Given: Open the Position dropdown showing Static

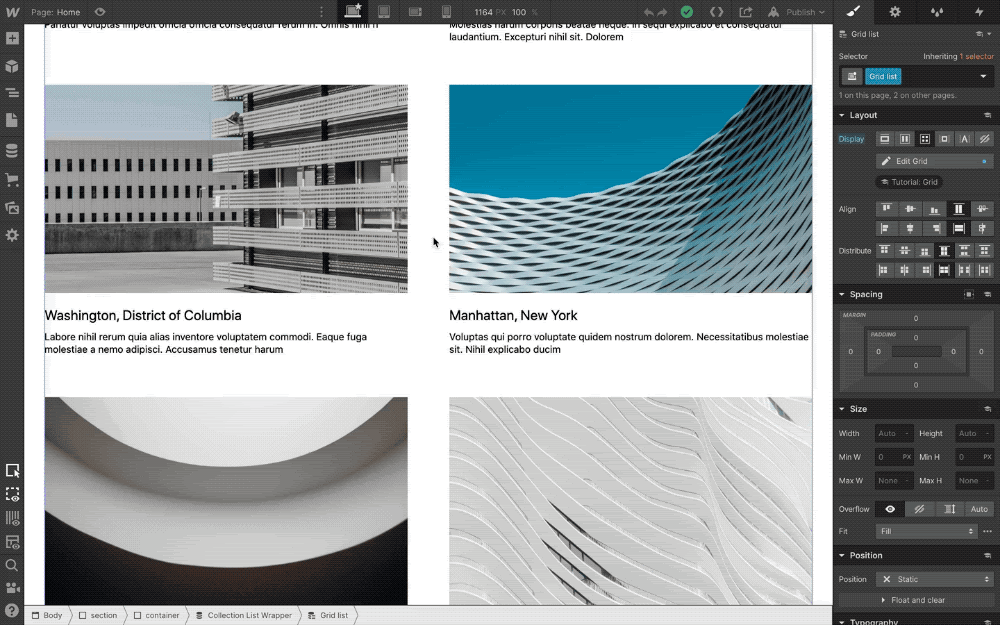Looking at the screenshot, I should pos(935,579).
